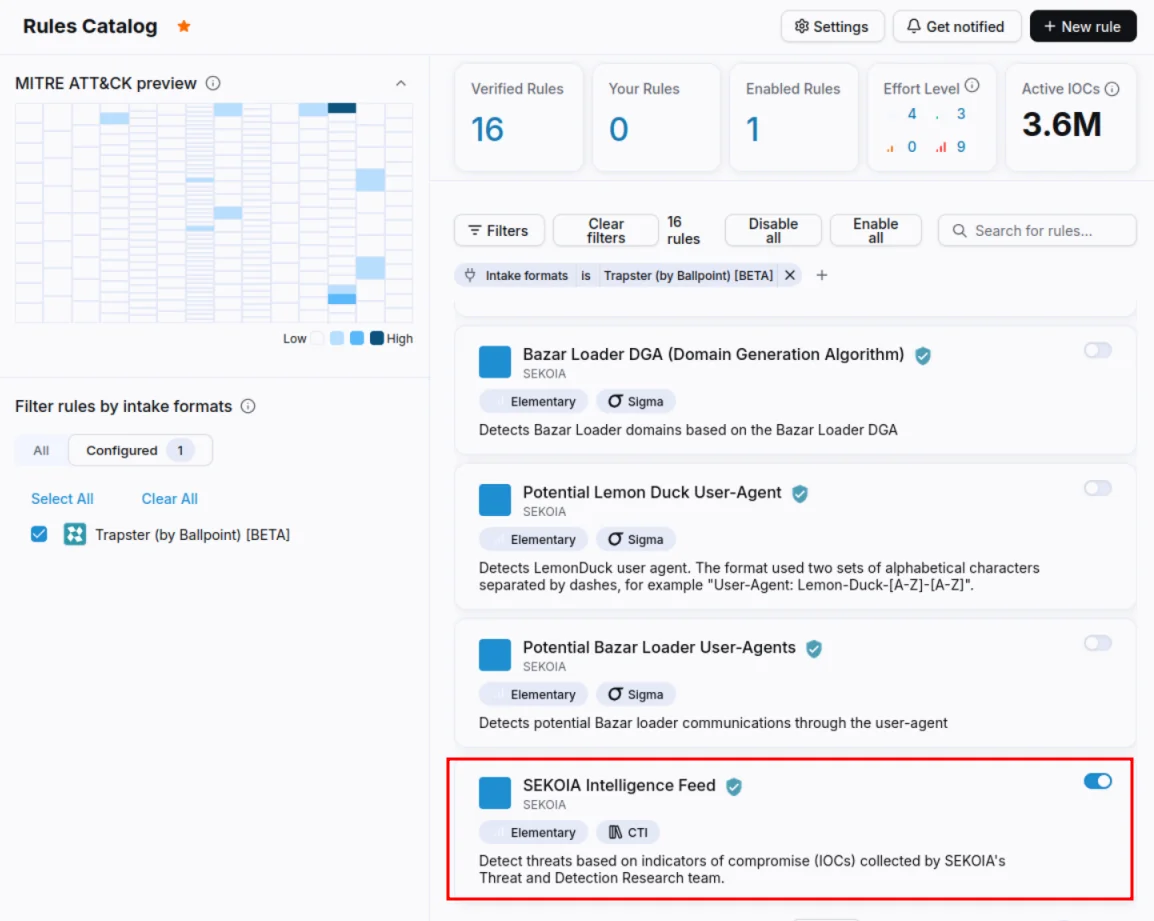Add another filter with plus icon
Viewport: 1154px width, 921px height.
[x=822, y=275]
